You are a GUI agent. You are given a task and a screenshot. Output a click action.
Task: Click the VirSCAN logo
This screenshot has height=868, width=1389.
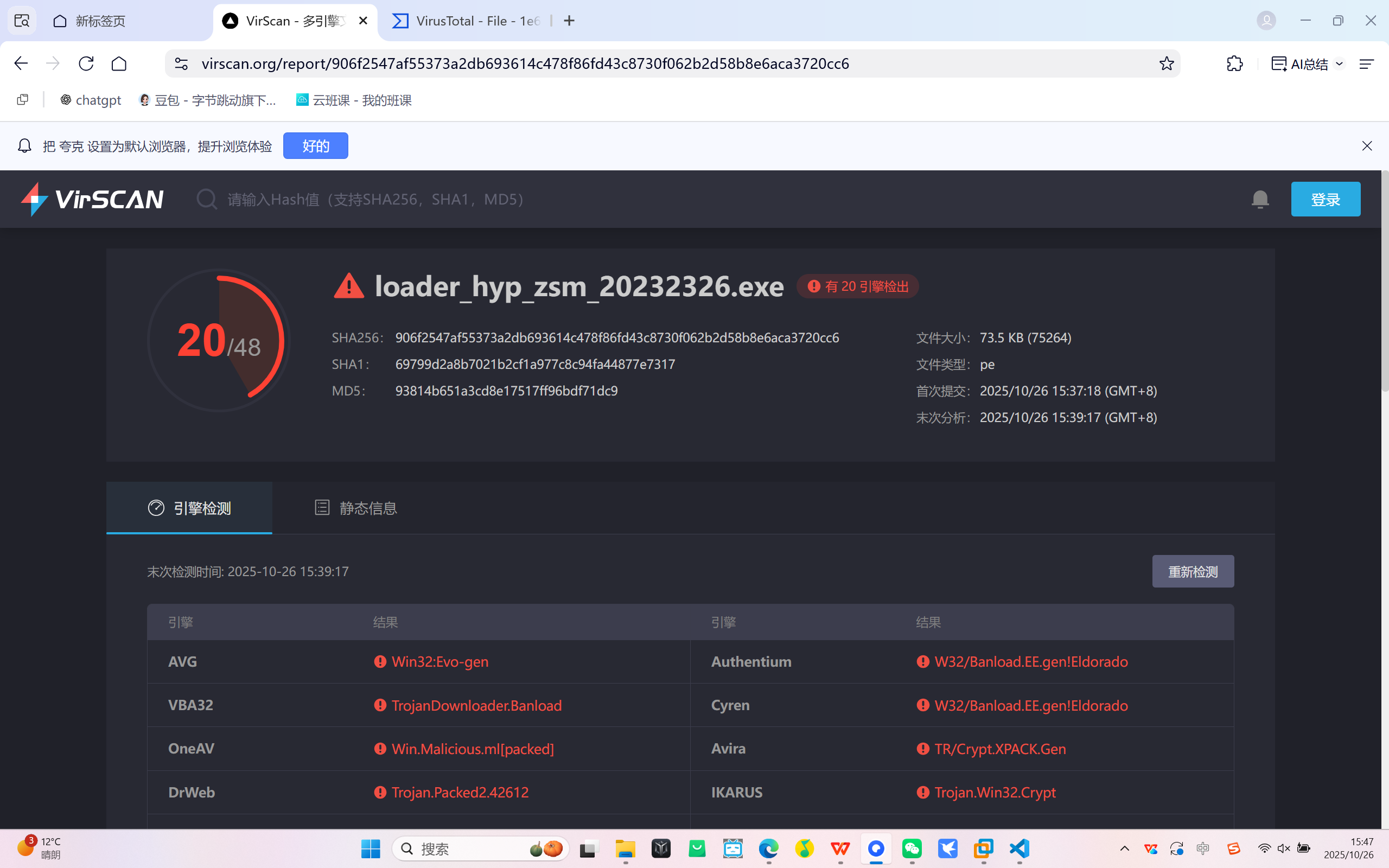click(x=92, y=199)
